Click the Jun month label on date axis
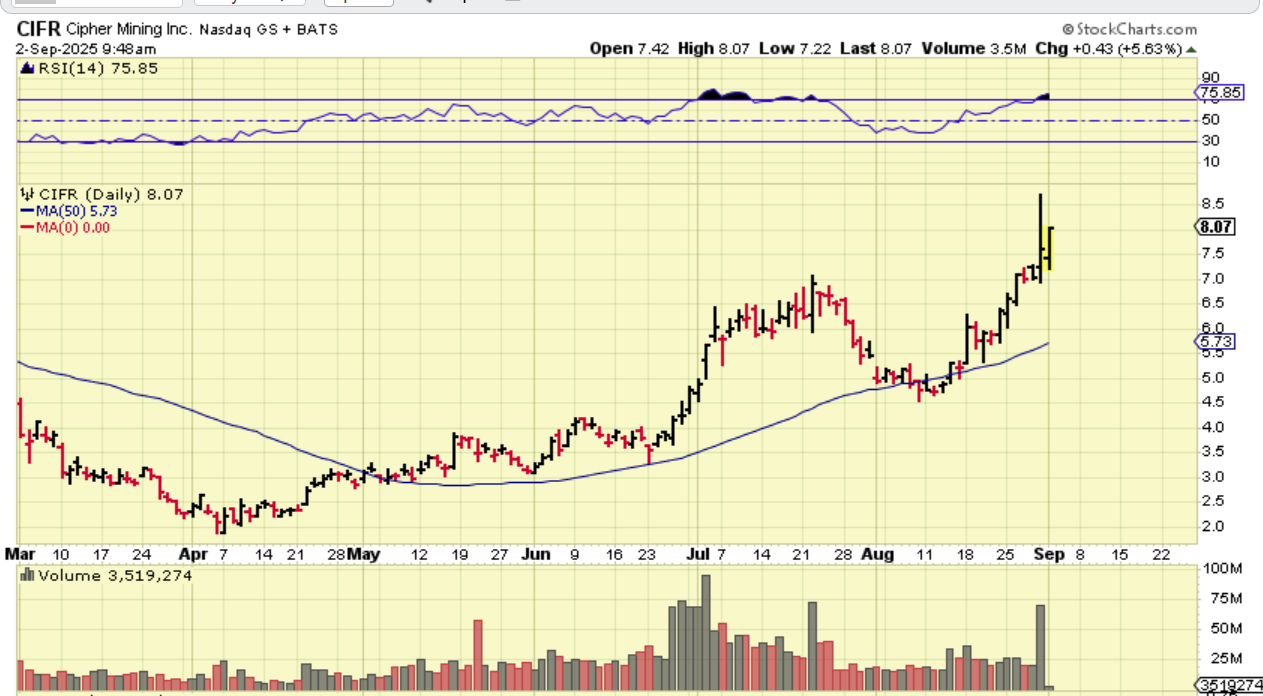The height and width of the screenshot is (696, 1263). [x=536, y=553]
